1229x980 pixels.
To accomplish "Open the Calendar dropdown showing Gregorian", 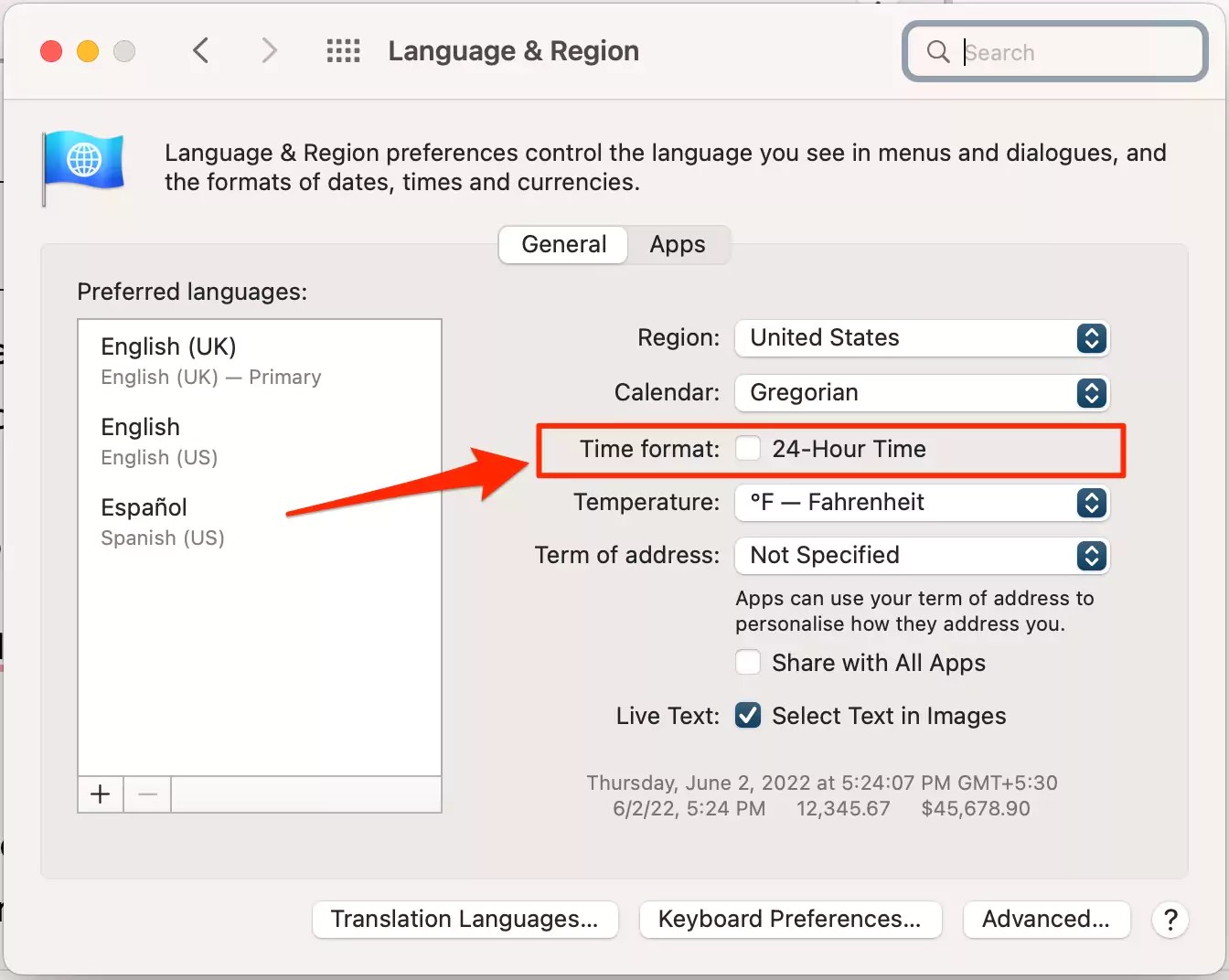I will 922,393.
